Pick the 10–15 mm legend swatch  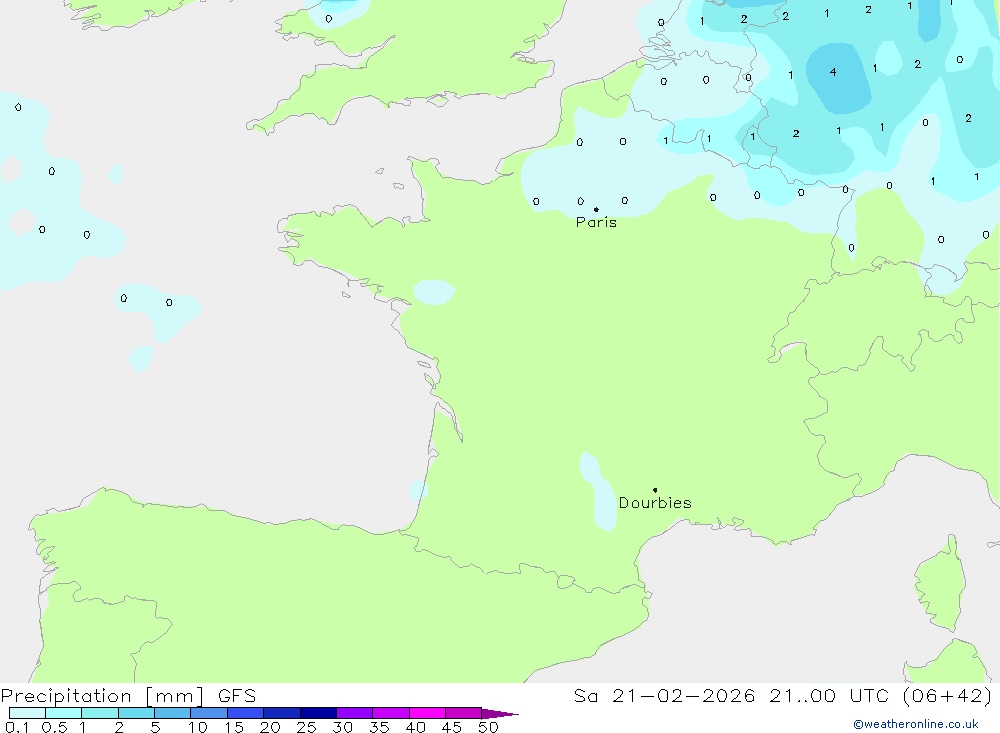click(x=209, y=713)
